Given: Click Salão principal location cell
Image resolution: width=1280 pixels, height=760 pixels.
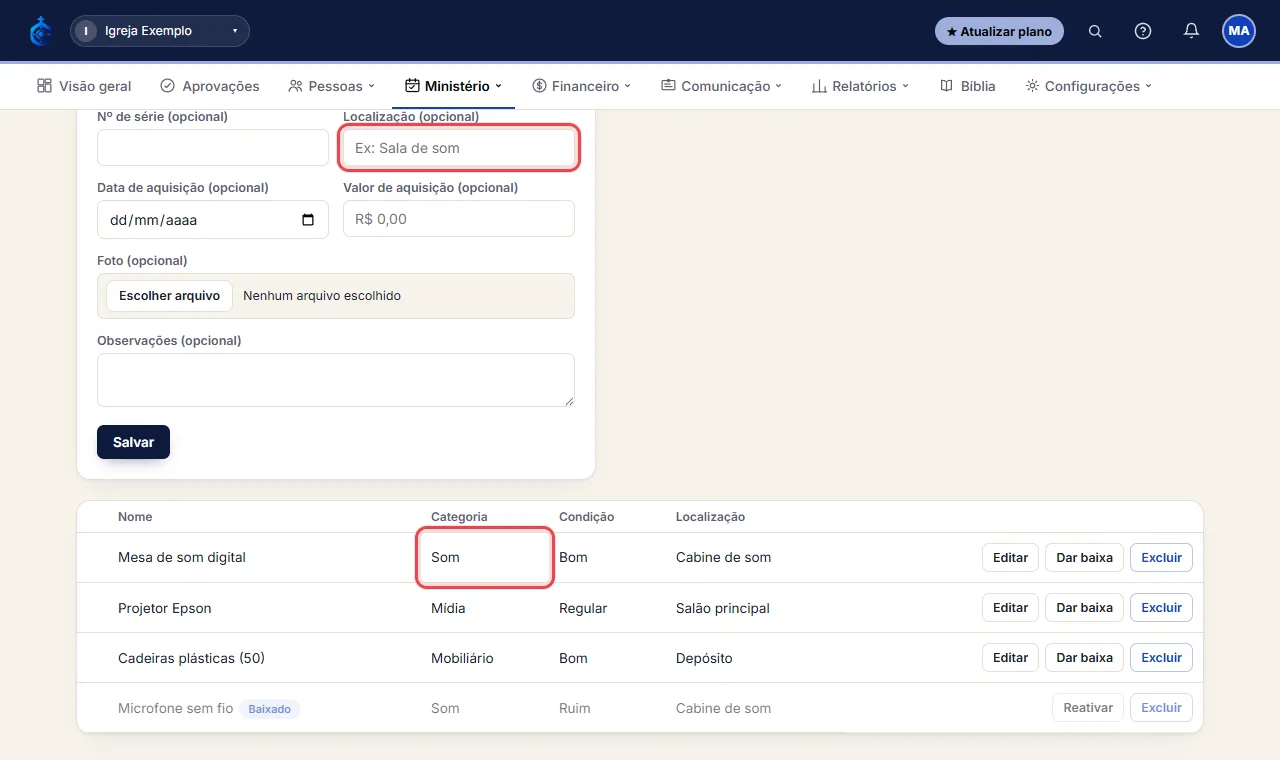Looking at the screenshot, I should pos(722,608).
